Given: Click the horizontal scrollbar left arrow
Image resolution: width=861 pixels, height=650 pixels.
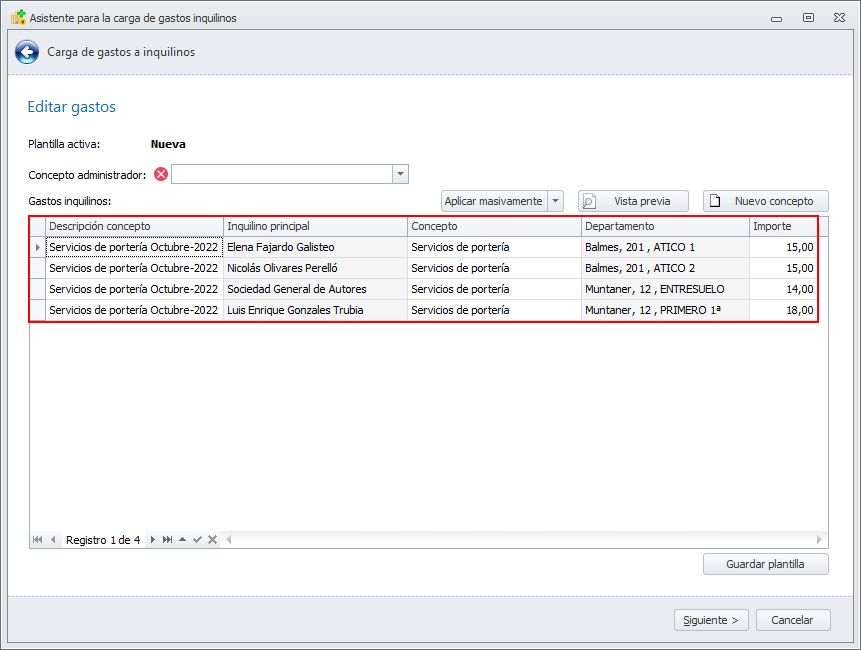Looking at the screenshot, I should coord(228,540).
